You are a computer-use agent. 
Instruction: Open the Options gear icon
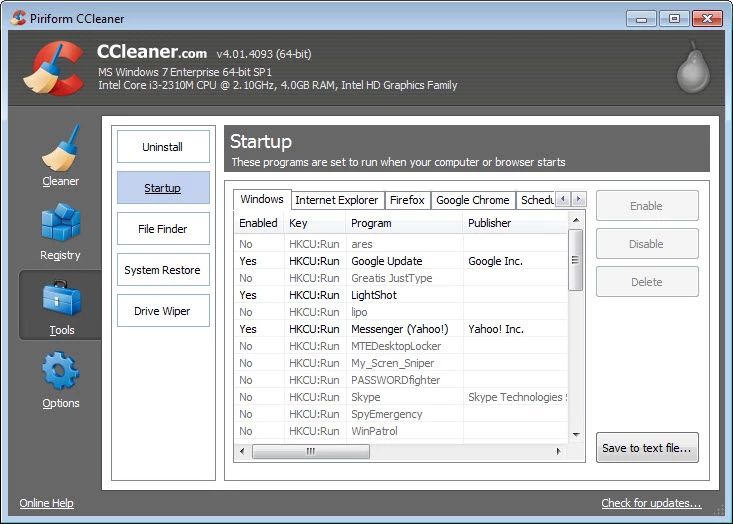point(60,372)
